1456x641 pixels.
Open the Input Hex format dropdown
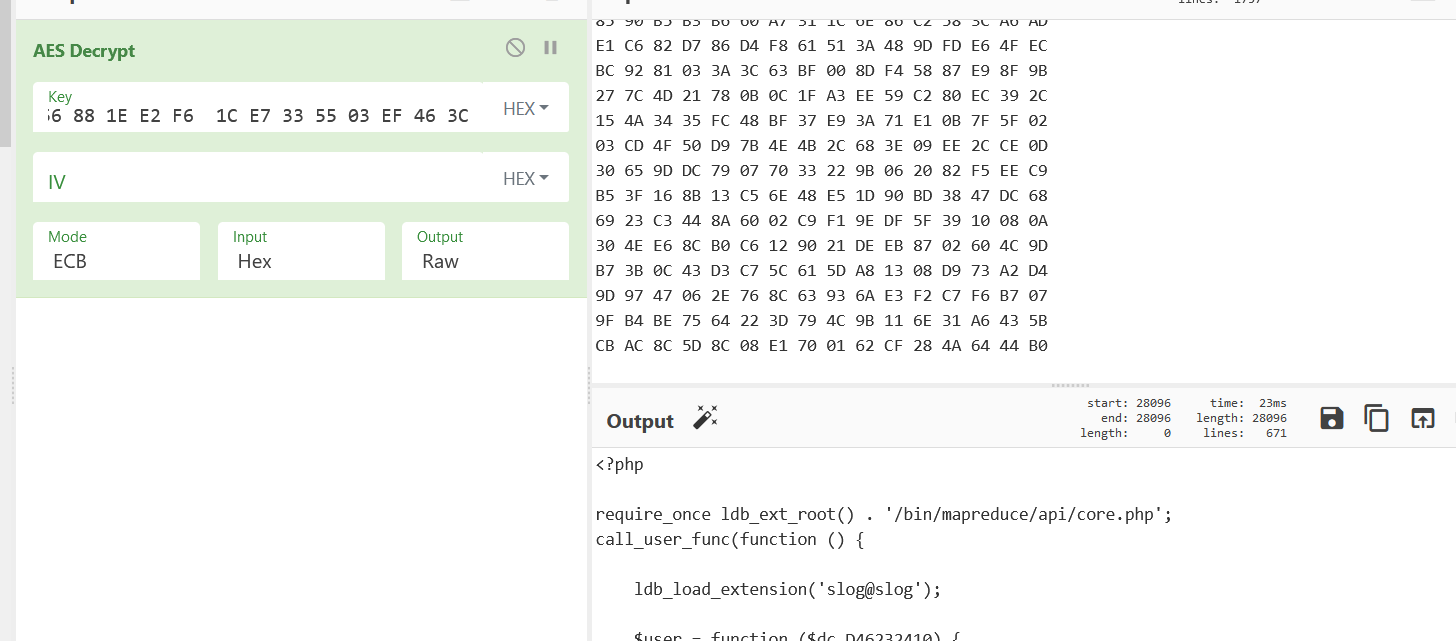point(301,250)
